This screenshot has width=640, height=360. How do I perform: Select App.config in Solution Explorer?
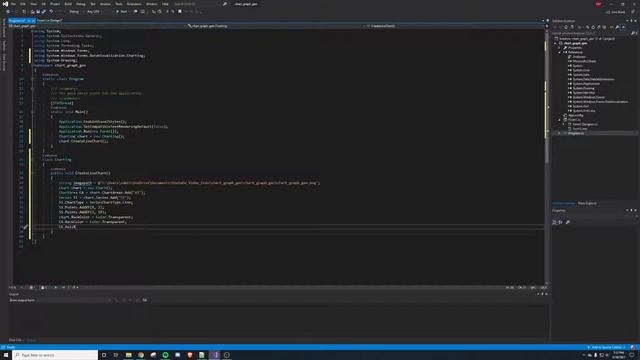pyautogui.click(x=576, y=115)
